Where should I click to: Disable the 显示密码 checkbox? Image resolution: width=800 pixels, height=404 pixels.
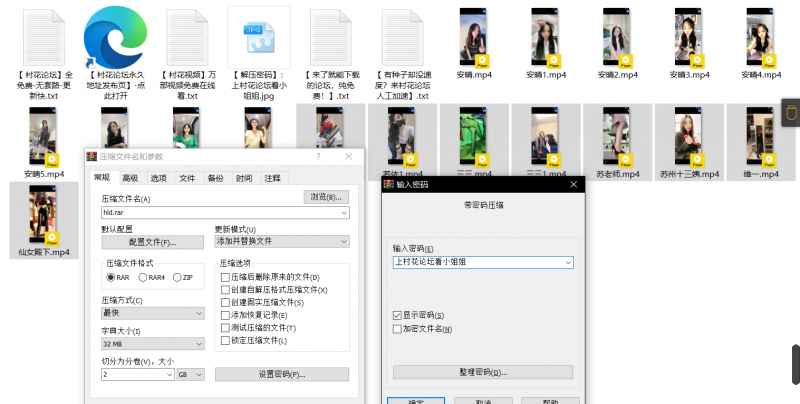click(398, 316)
